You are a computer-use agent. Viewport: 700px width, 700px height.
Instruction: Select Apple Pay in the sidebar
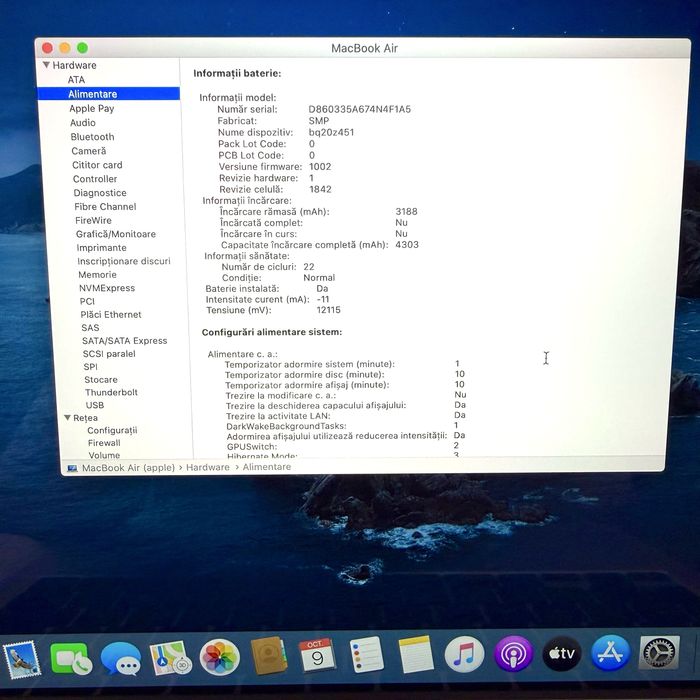click(x=92, y=108)
